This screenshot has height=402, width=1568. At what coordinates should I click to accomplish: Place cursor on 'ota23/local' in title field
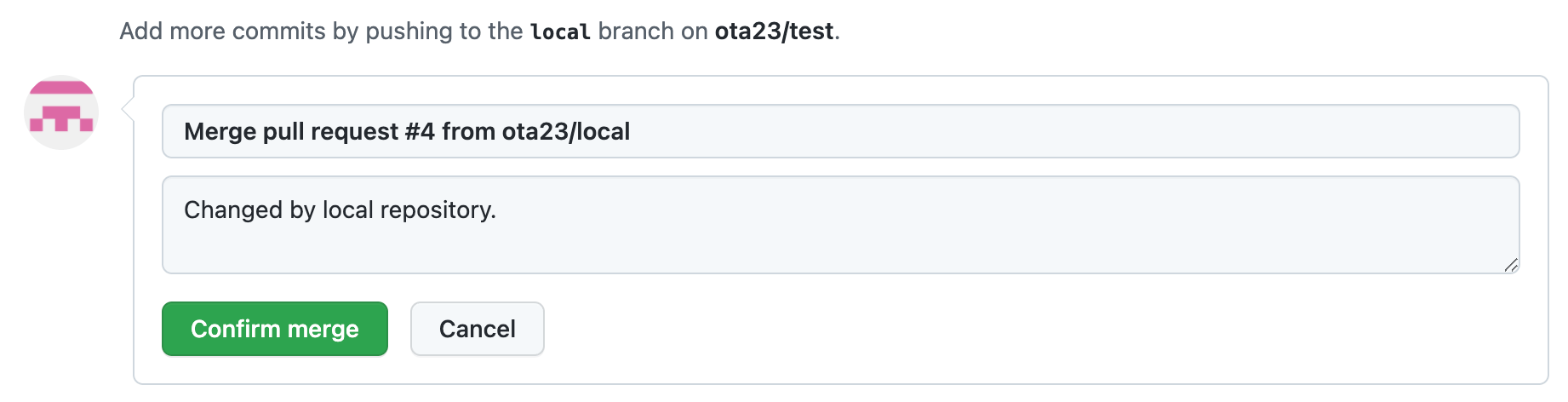[x=566, y=132]
